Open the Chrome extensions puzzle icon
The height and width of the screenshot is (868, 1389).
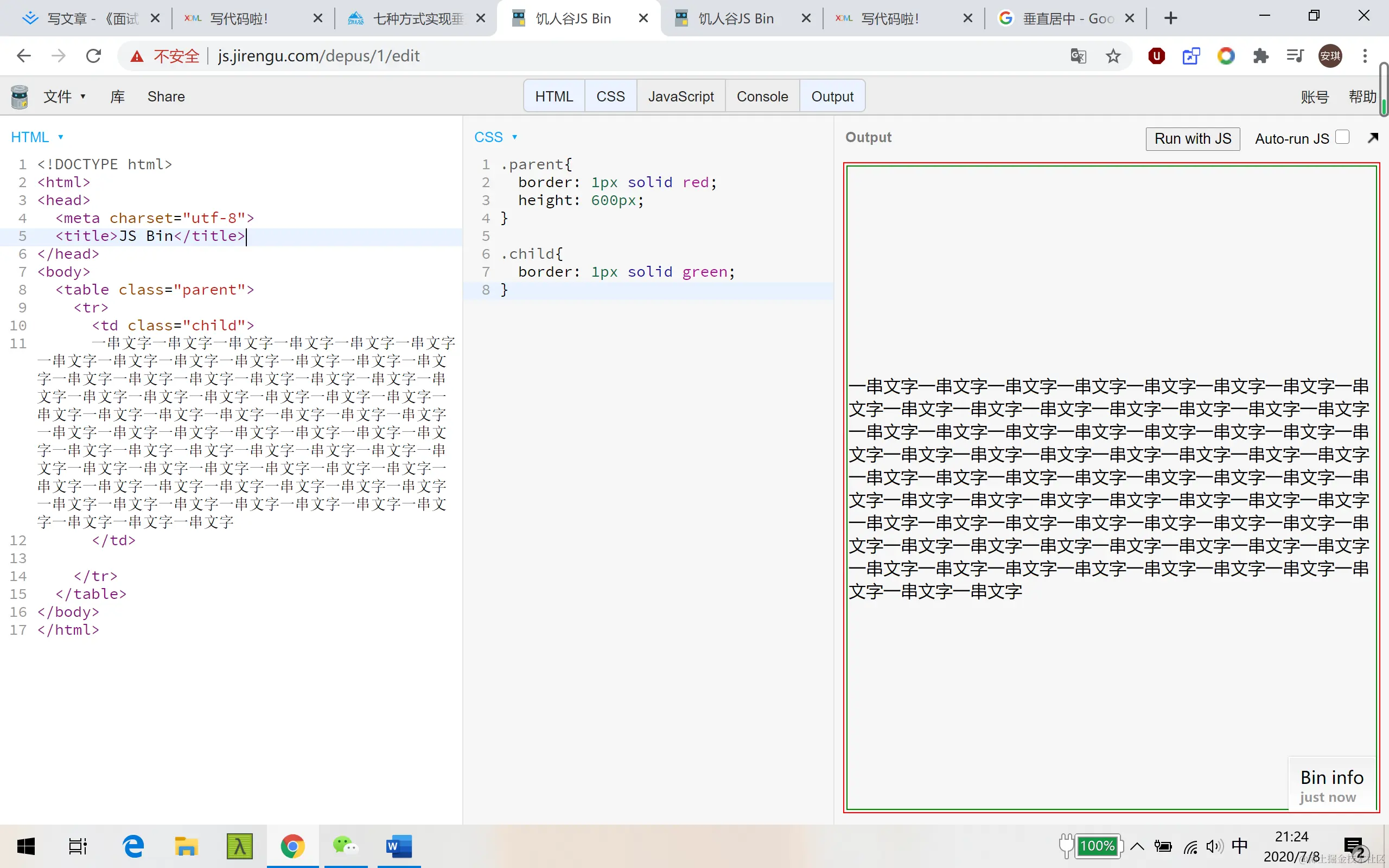1260,56
